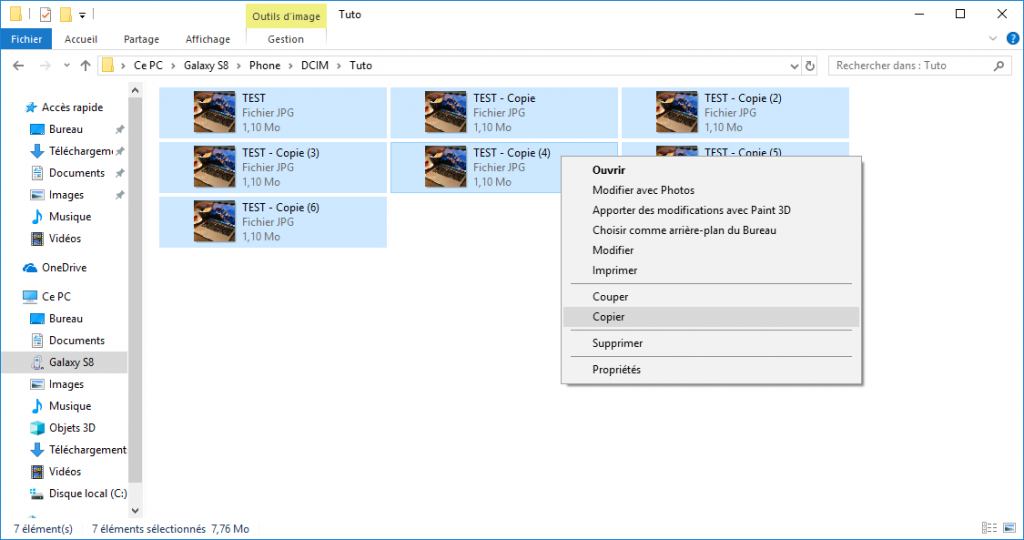The image size is (1024, 540).
Task: Choose Copier in the context menu
Action: [x=609, y=317]
